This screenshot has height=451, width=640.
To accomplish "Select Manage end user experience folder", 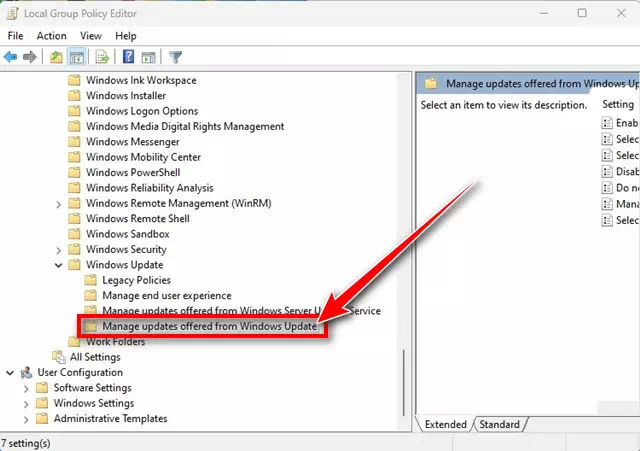I will click(x=167, y=295).
